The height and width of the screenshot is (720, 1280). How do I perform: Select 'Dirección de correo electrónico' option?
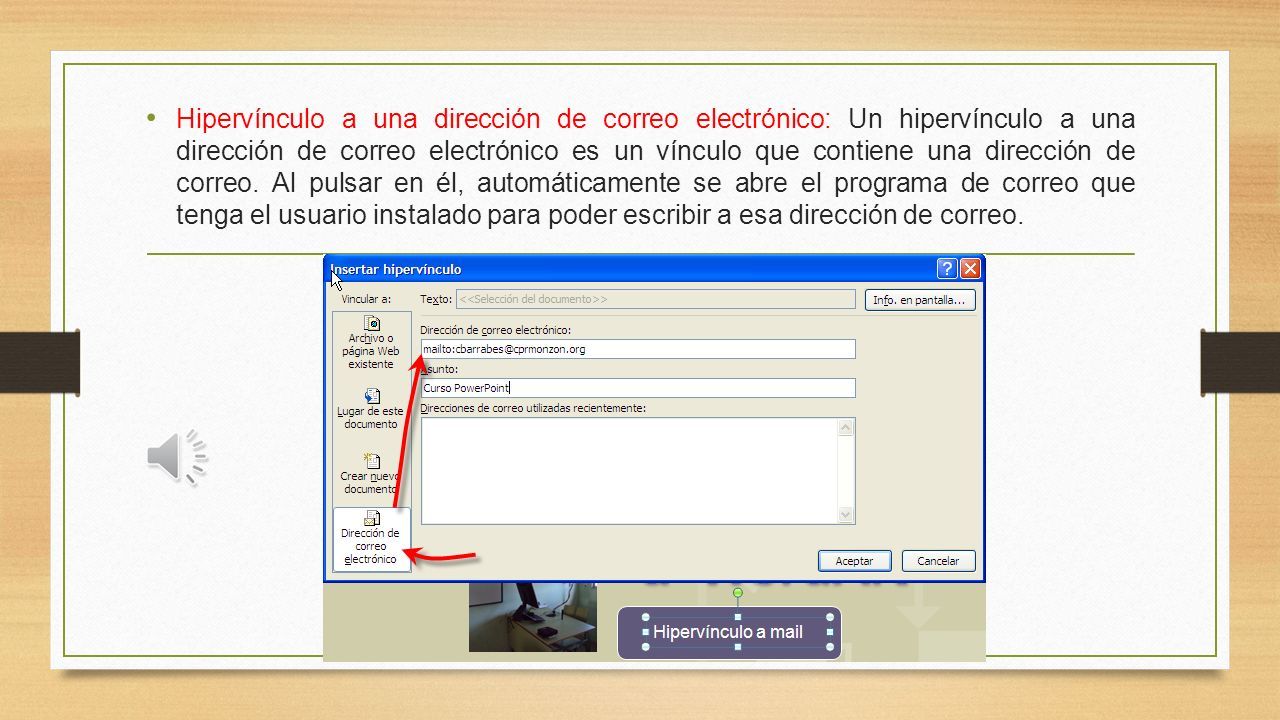371,539
